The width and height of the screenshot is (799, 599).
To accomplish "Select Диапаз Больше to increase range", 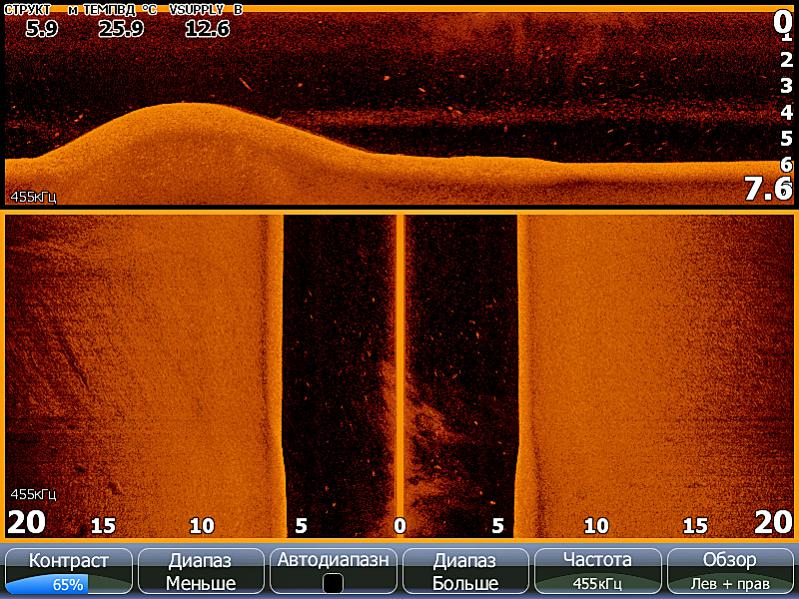I will [465, 571].
